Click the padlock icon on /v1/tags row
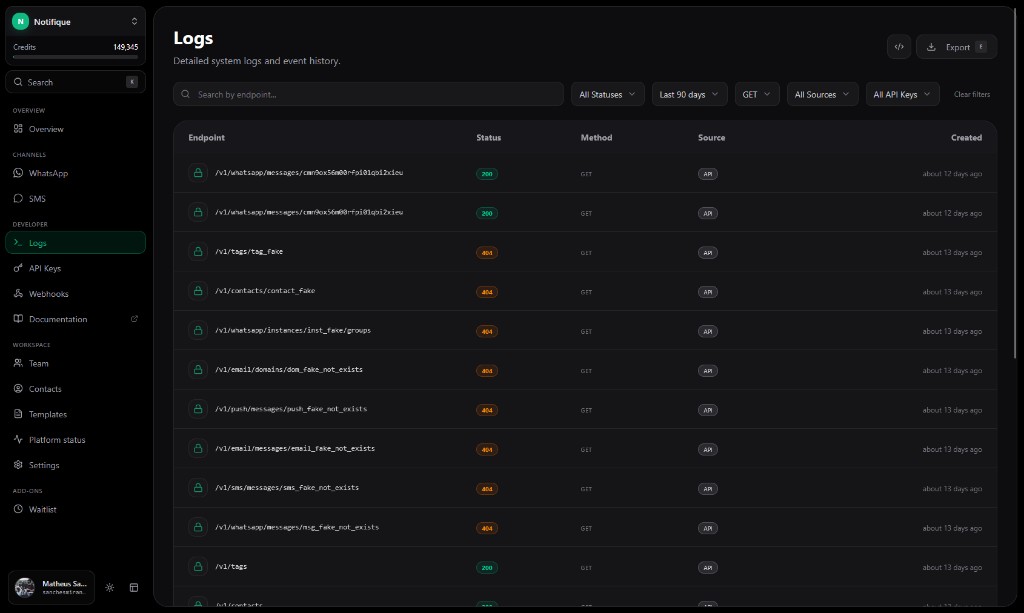Image resolution: width=1024 pixels, height=613 pixels. 196,566
